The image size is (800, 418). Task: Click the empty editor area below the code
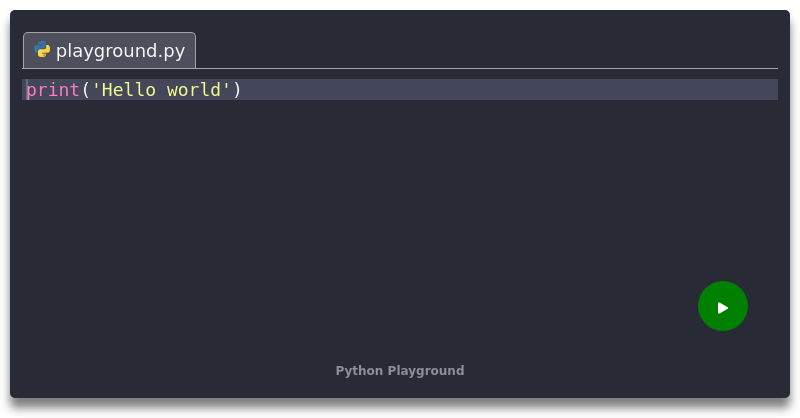click(x=350, y=200)
